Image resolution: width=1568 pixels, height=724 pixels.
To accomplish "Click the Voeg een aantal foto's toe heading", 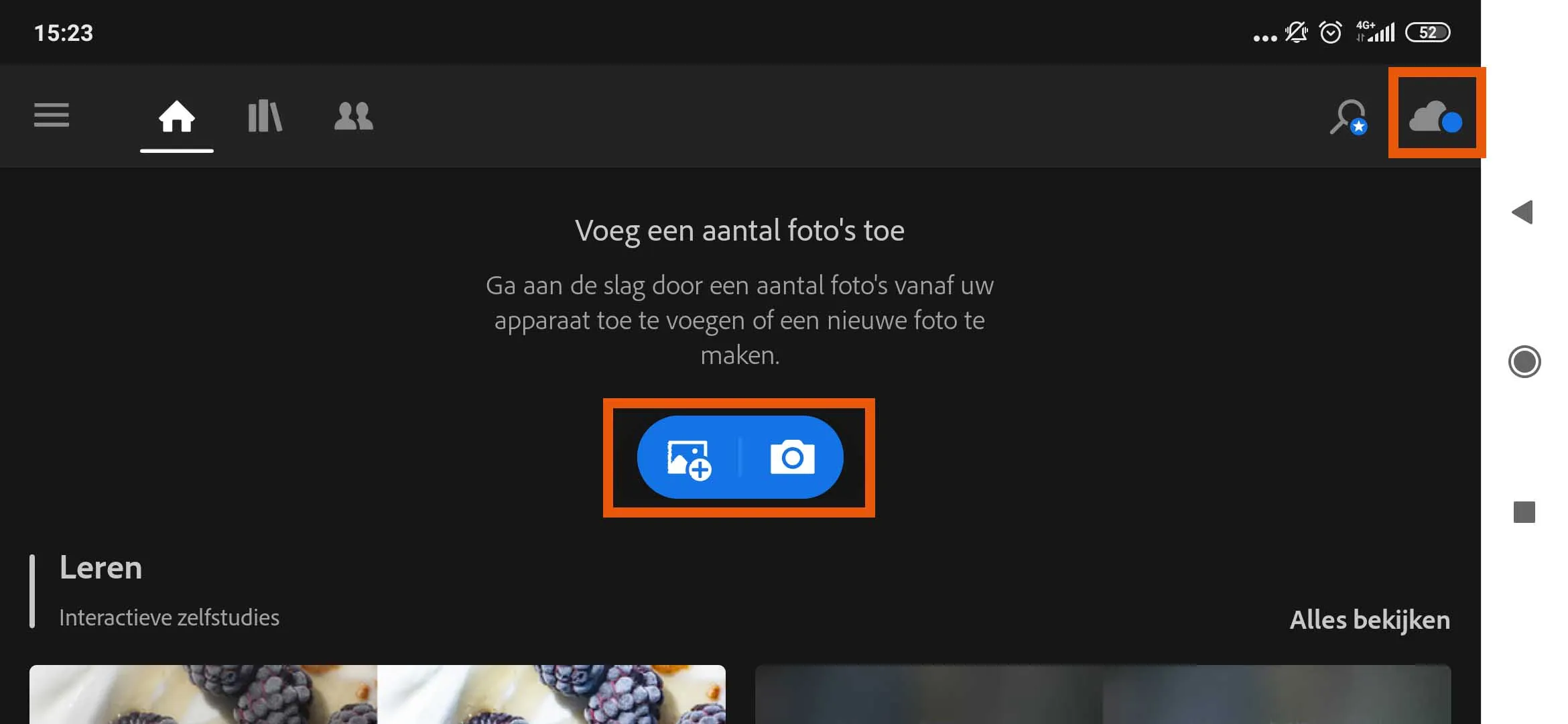I will coord(740,231).
